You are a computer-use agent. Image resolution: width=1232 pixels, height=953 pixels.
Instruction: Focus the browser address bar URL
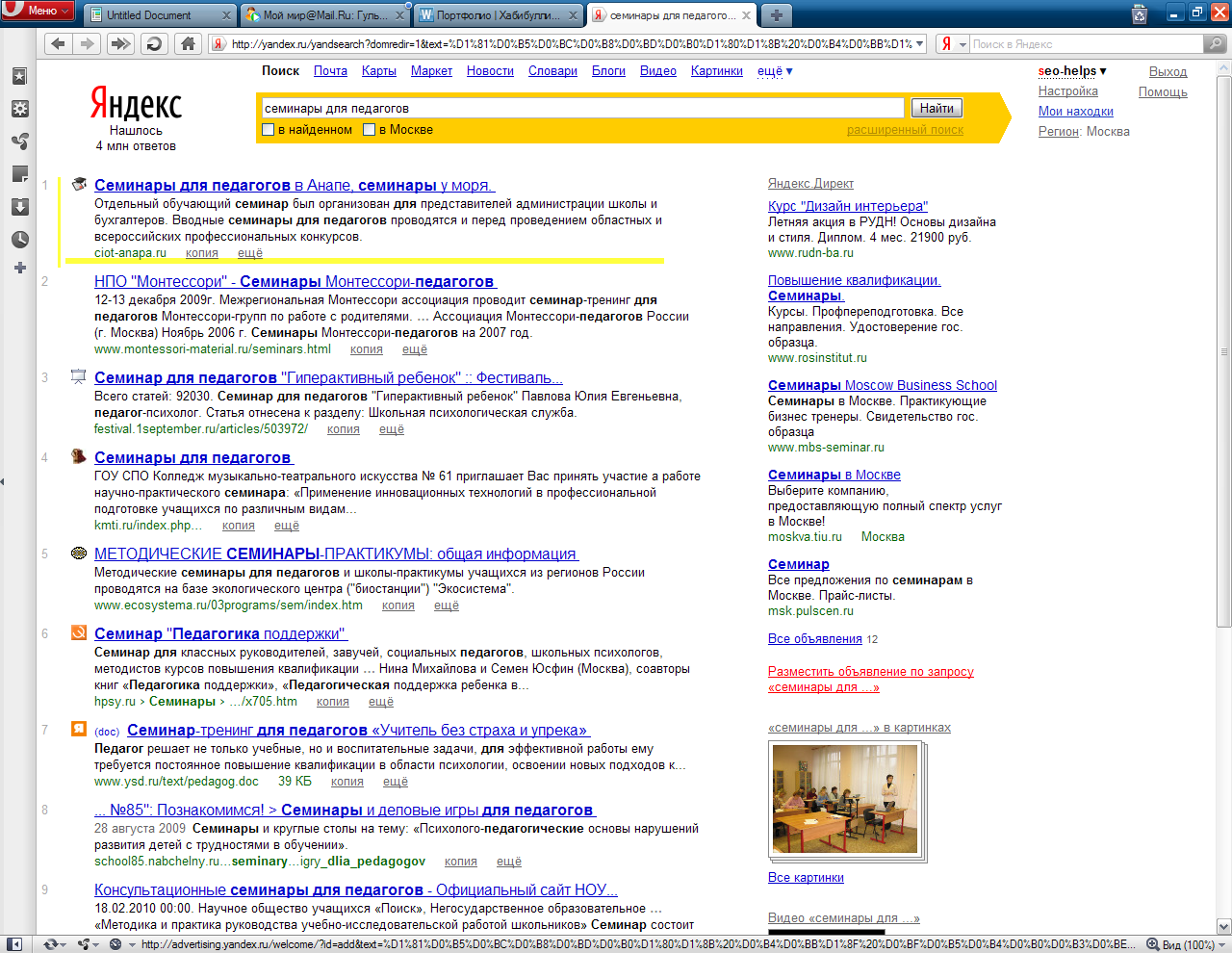(x=571, y=43)
